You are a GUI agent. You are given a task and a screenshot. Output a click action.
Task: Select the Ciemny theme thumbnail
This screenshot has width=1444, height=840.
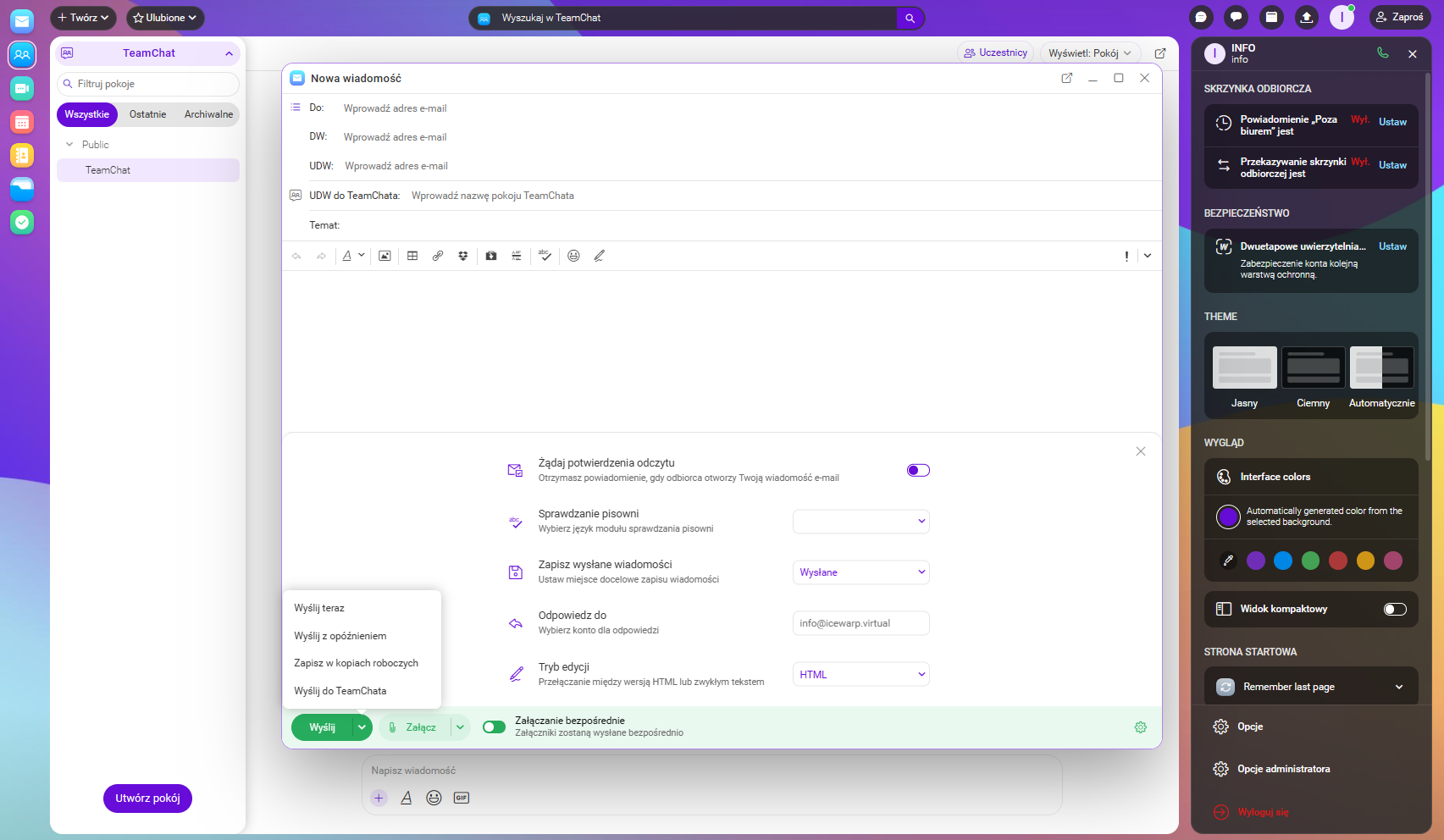point(1313,368)
